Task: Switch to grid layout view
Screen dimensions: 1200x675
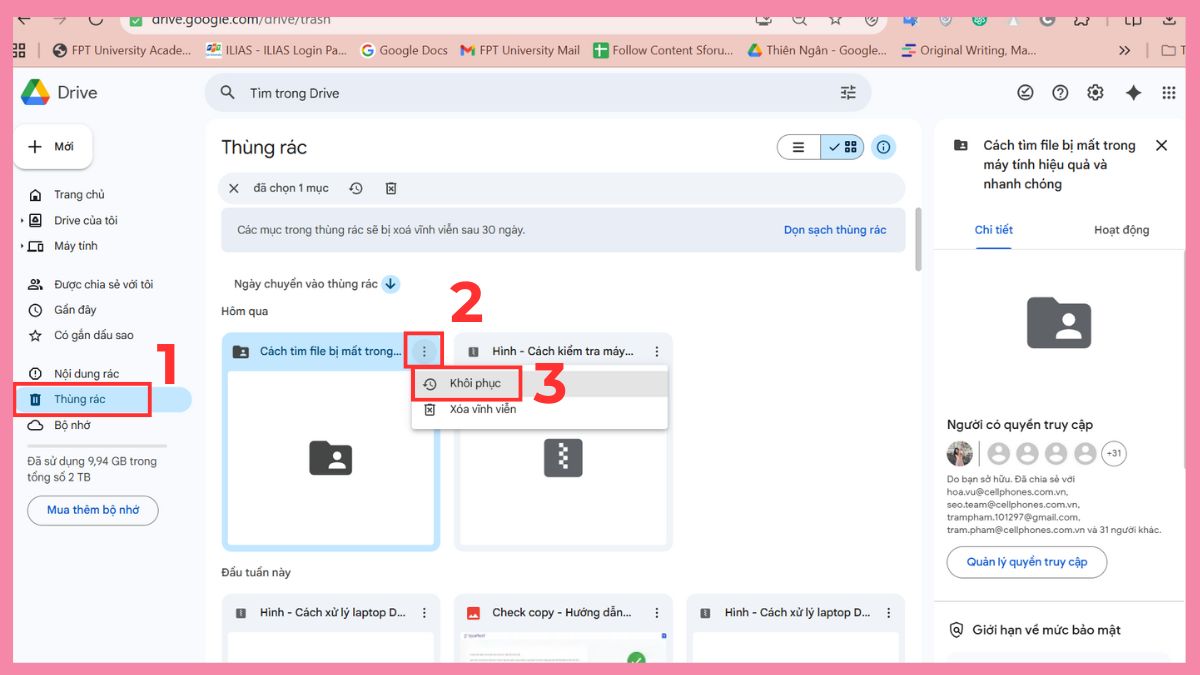Action: (x=842, y=147)
